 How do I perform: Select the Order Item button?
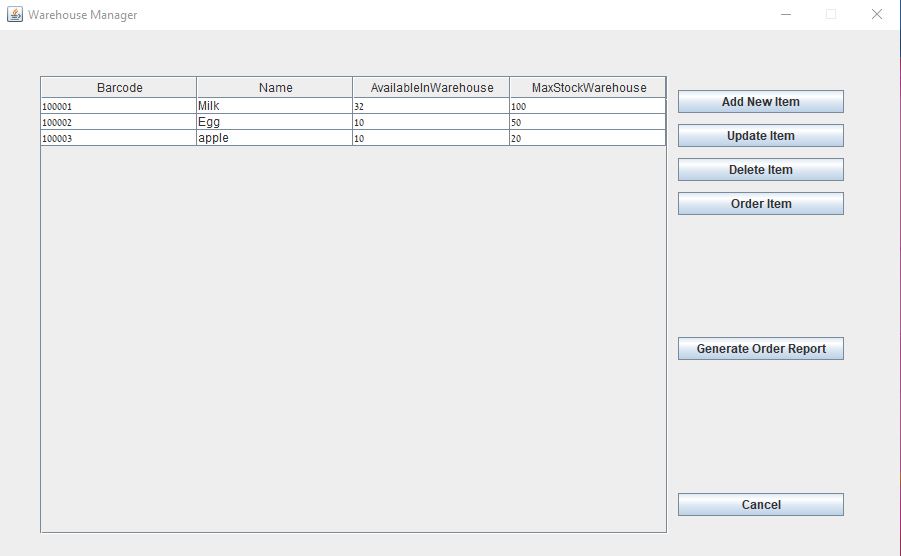(761, 203)
